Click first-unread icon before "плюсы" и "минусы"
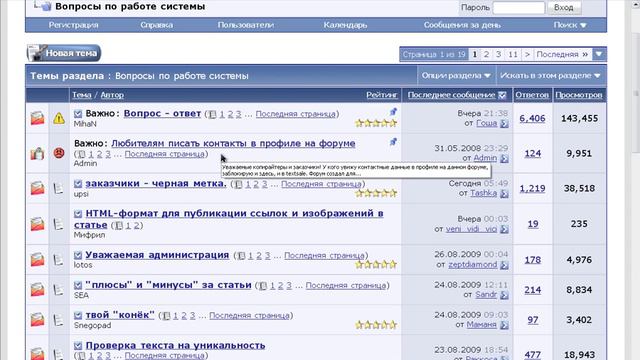Screen dimensions: 640x360 tap(78, 286)
